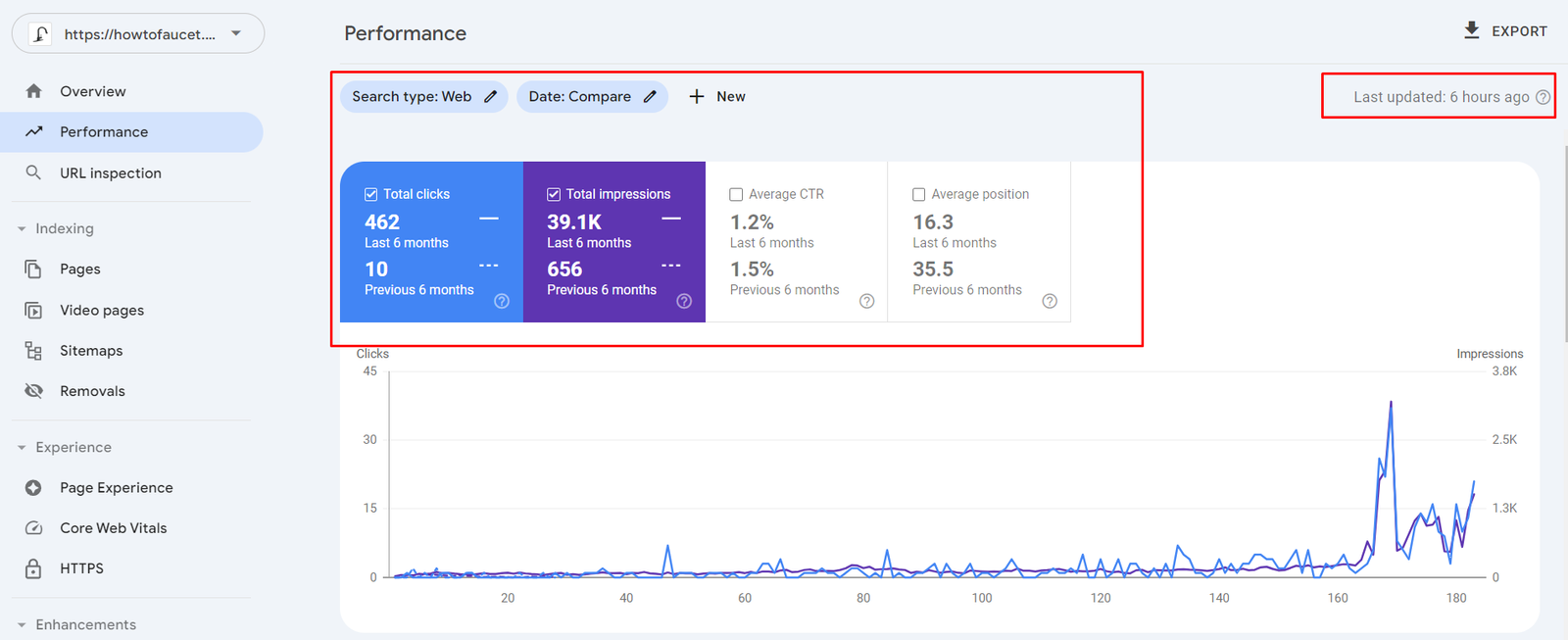Click the help icon beside Last updated
The width and height of the screenshot is (1568, 640).
[x=1543, y=97]
